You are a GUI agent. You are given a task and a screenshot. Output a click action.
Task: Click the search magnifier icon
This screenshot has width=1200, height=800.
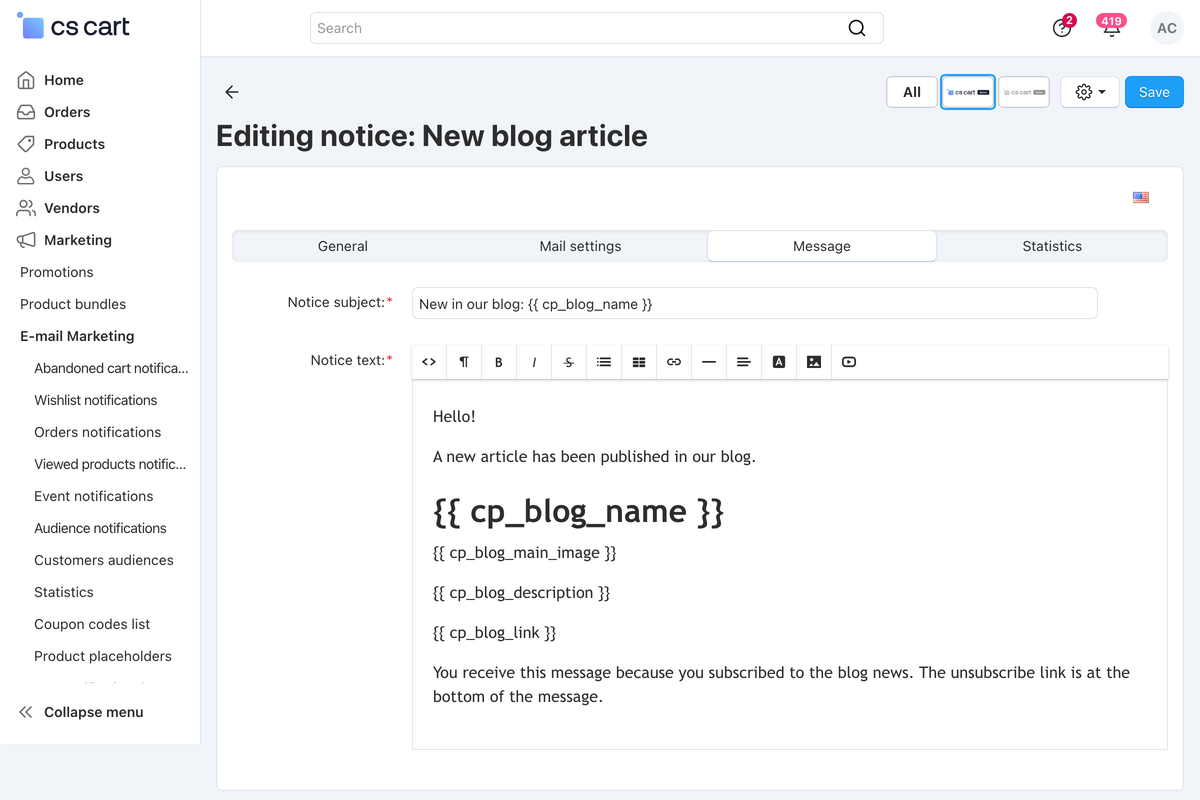pyautogui.click(x=857, y=28)
